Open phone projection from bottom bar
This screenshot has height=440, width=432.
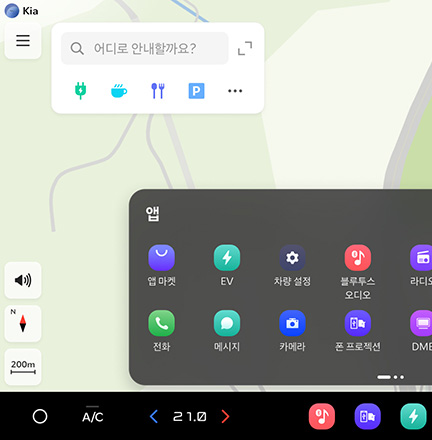coord(367,416)
